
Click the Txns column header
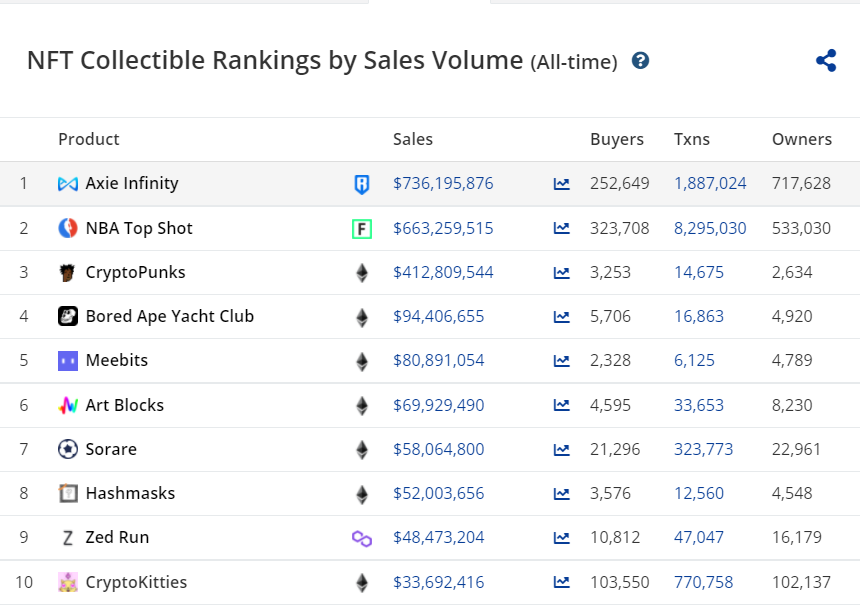(x=692, y=139)
